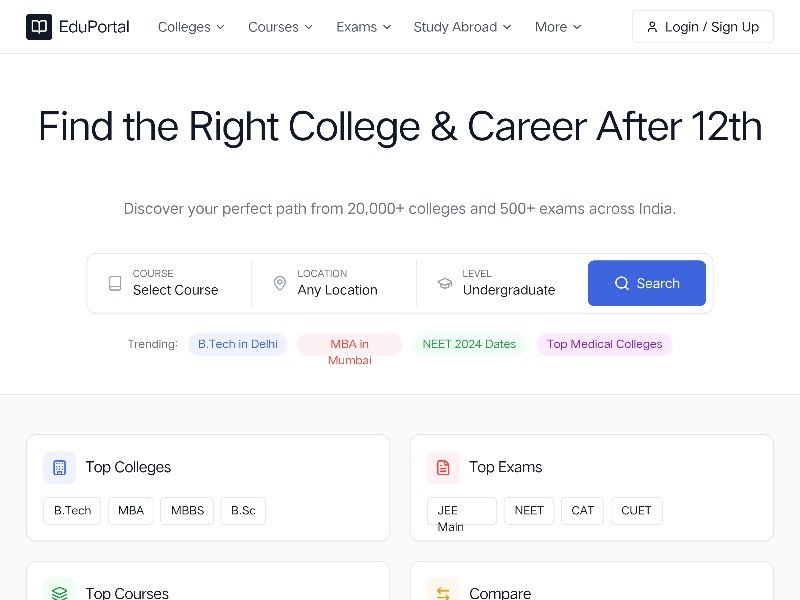Screen dimensions: 800x600
Task: Open the Exams navigation menu
Action: click(x=363, y=27)
